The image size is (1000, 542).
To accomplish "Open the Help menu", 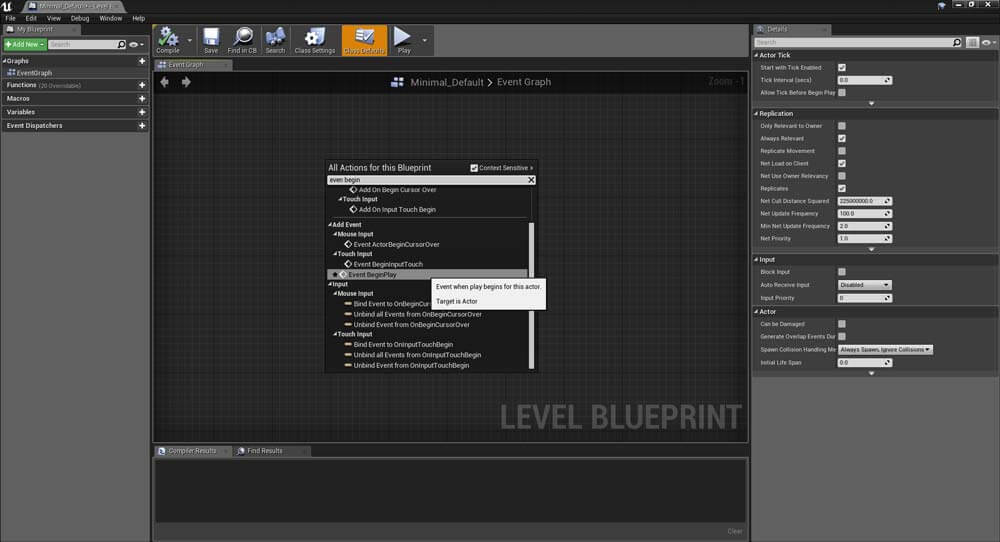I will tap(138, 18).
